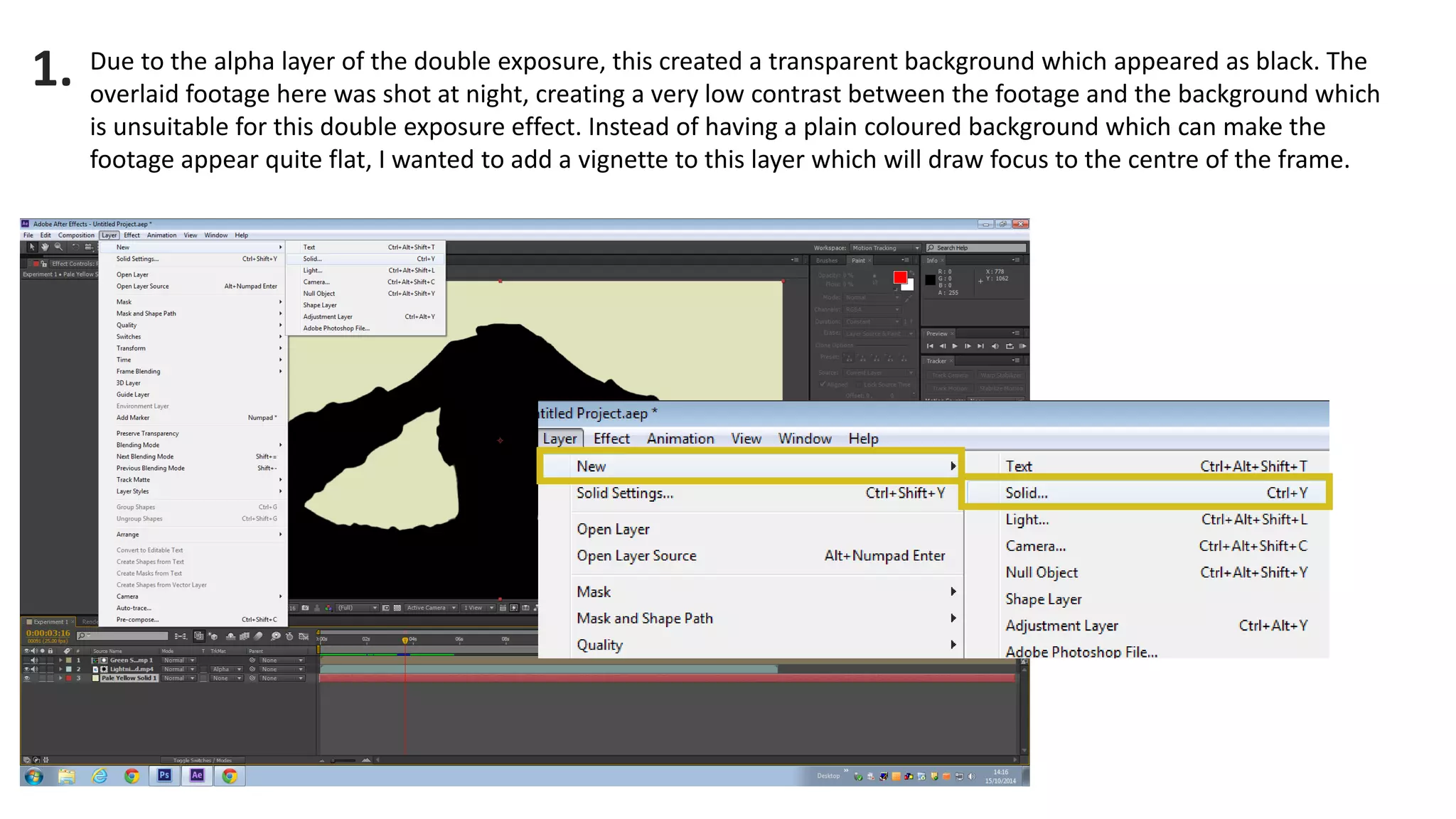
Task: Expand the Pale Yellow Solid 1 layer properties
Action: click(x=60, y=678)
